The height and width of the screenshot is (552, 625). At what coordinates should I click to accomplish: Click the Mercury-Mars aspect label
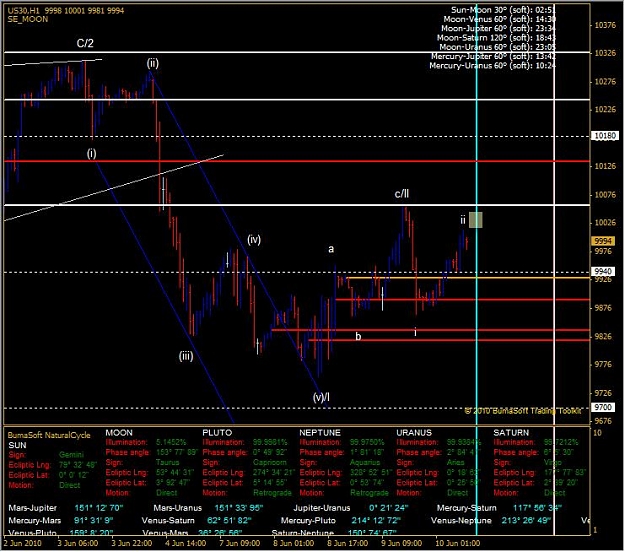pos(35,521)
